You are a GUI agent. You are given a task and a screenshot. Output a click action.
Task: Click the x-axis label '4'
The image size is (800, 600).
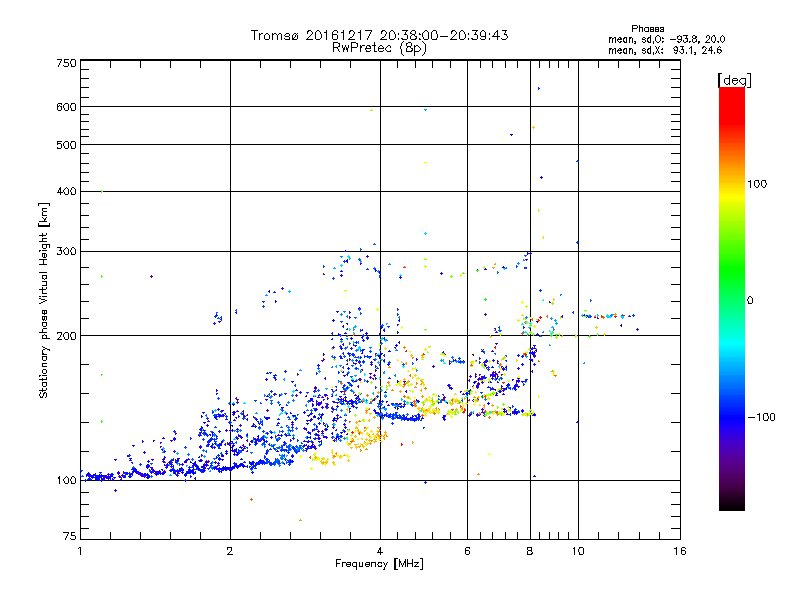380,551
